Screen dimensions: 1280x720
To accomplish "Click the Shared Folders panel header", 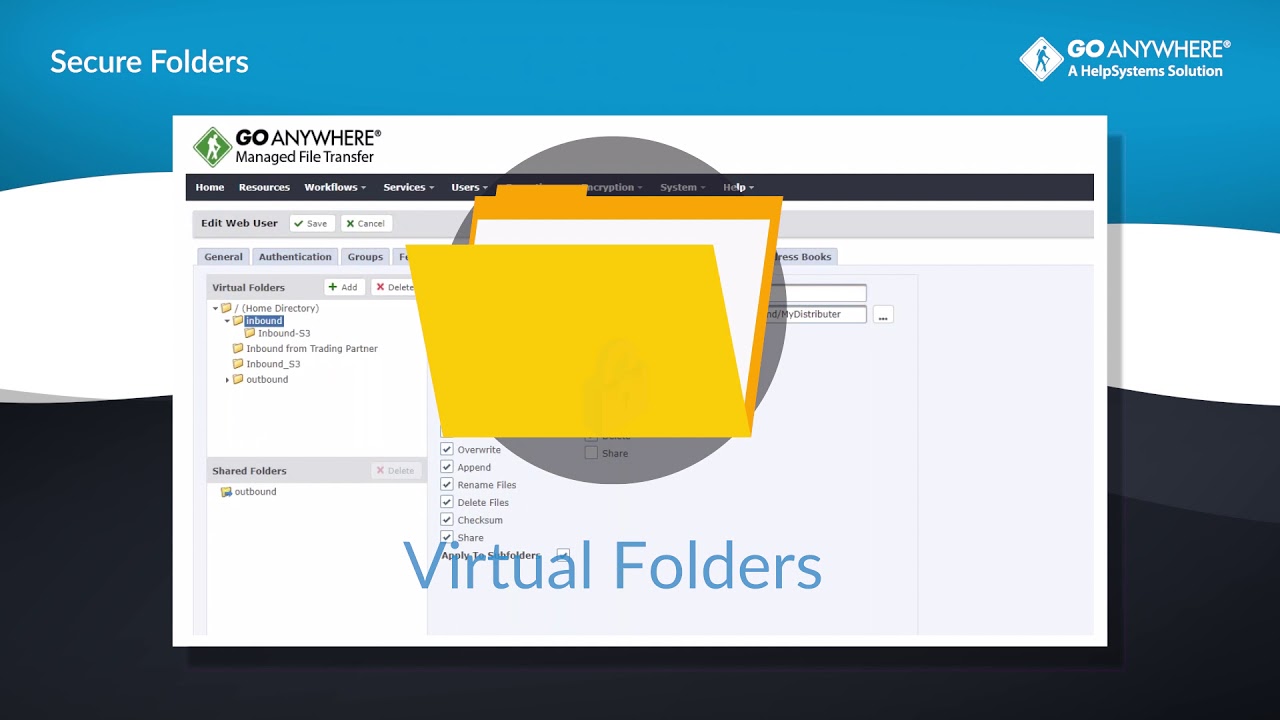I will pyautogui.click(x=316, y=471).
